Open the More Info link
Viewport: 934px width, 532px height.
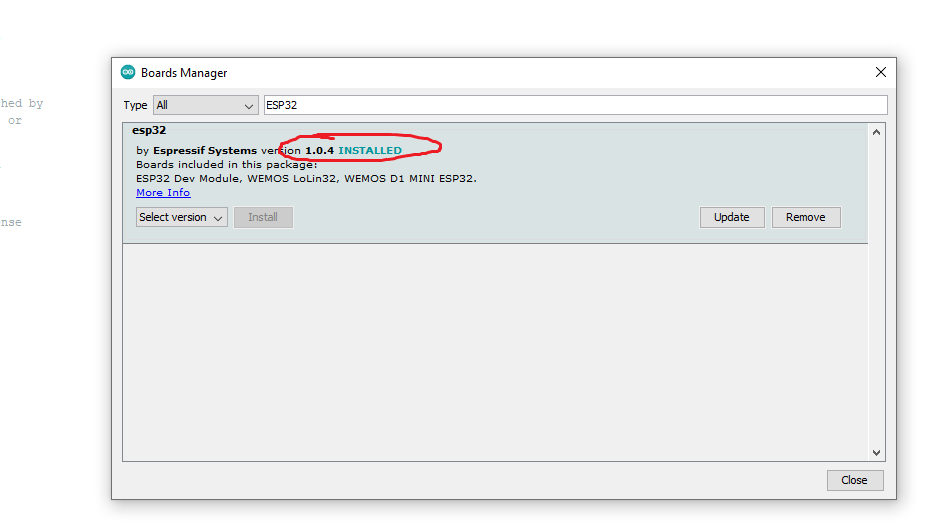[163, 192]
